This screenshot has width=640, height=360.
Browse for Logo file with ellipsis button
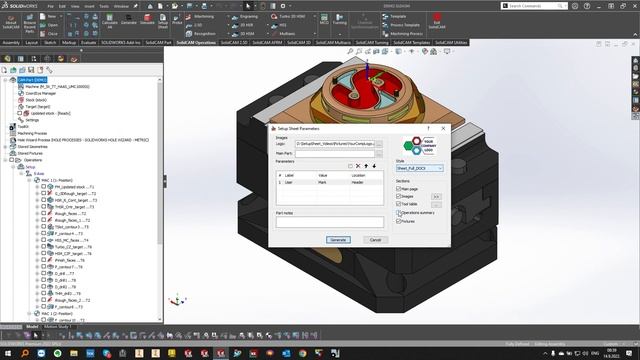pos(379,144)
